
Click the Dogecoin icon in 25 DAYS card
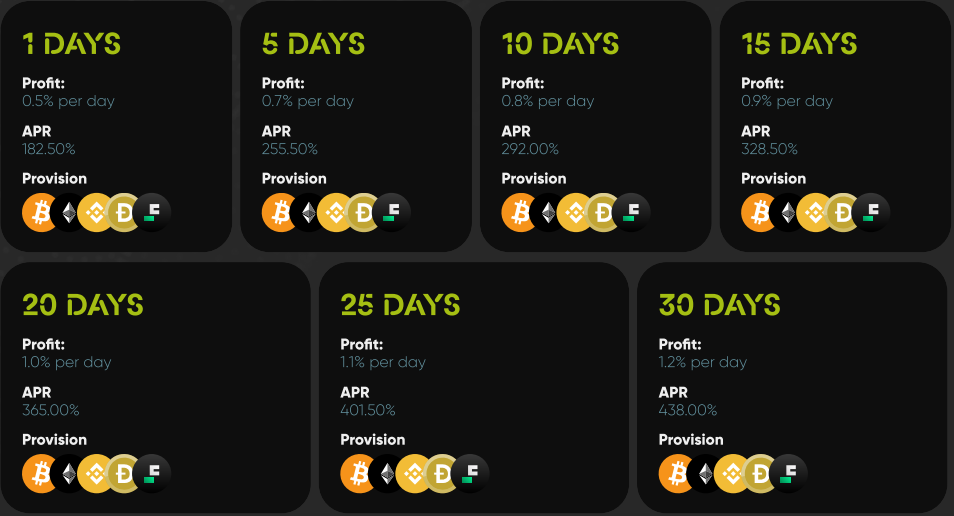tap(443, 474)
